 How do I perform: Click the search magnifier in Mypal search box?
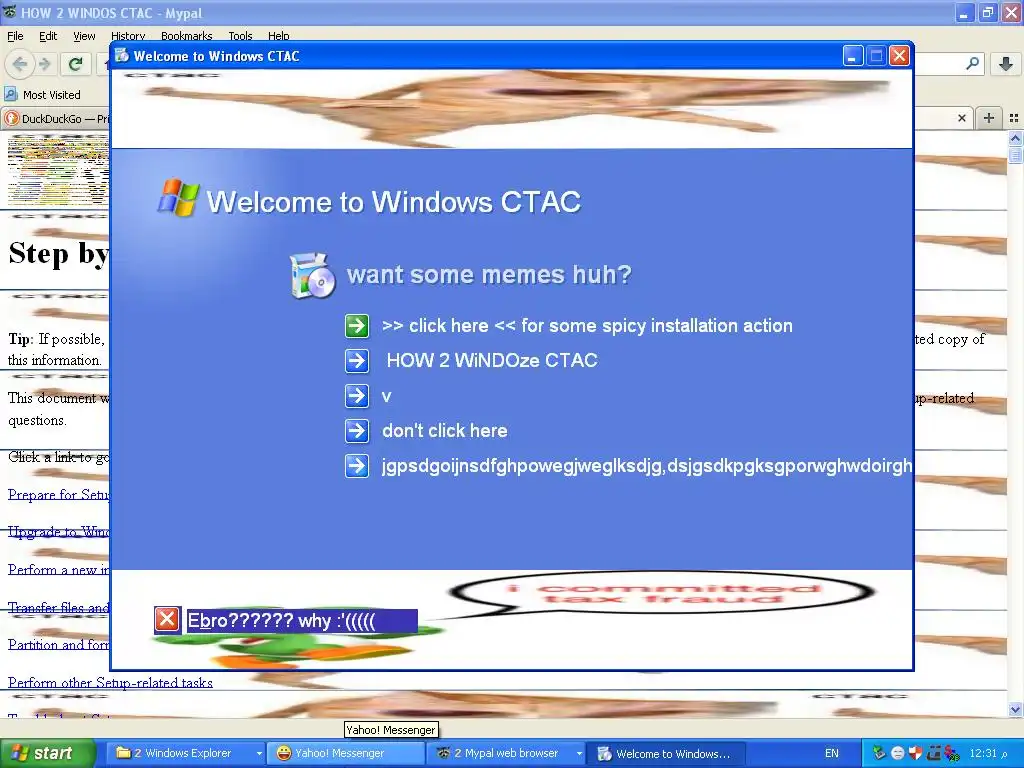click(972, 63)
